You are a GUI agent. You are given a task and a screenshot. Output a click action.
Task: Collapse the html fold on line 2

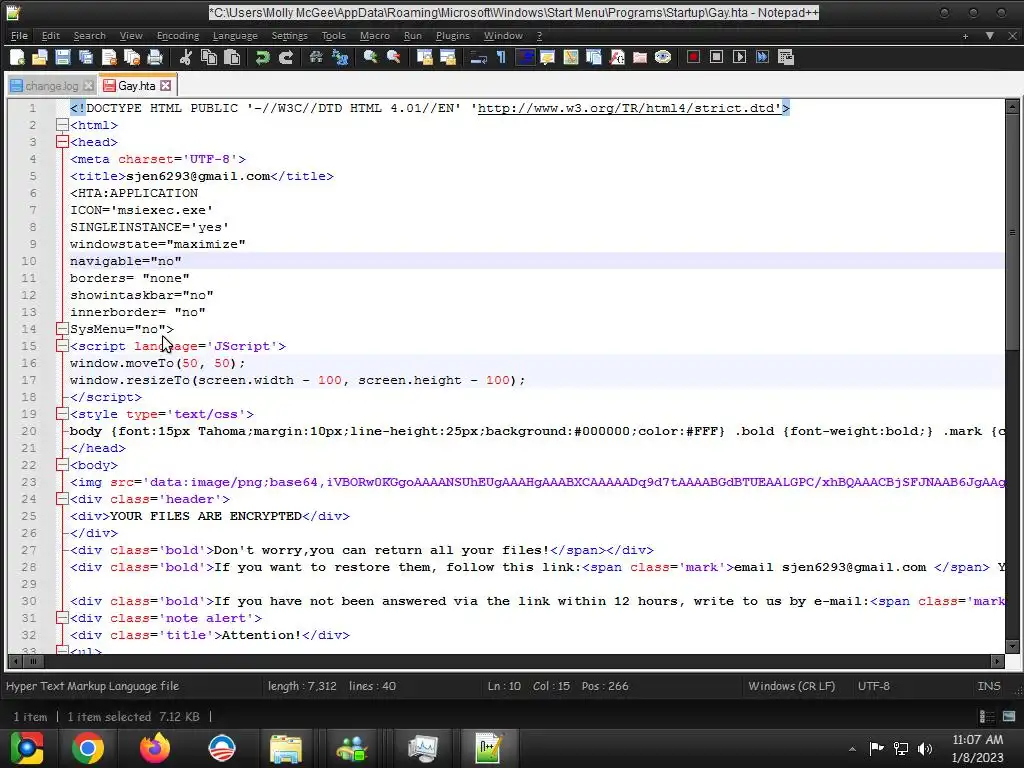62,125
